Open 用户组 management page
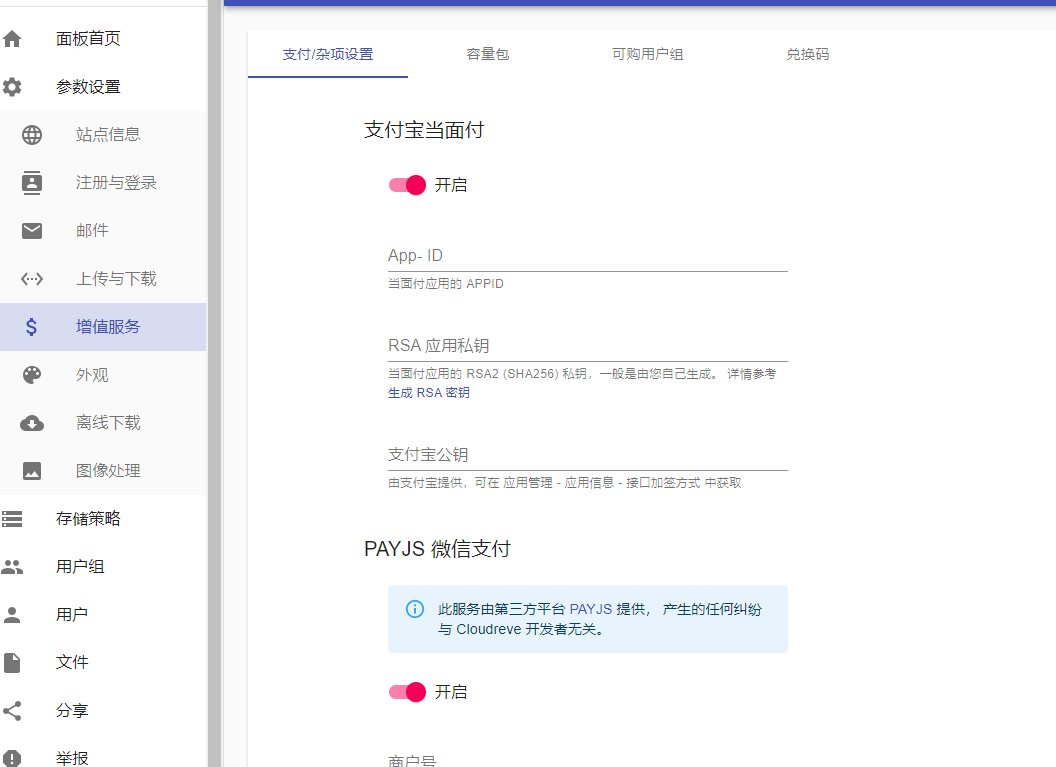Viewport: 1056px width, 767px height. (x=103, y=567)
